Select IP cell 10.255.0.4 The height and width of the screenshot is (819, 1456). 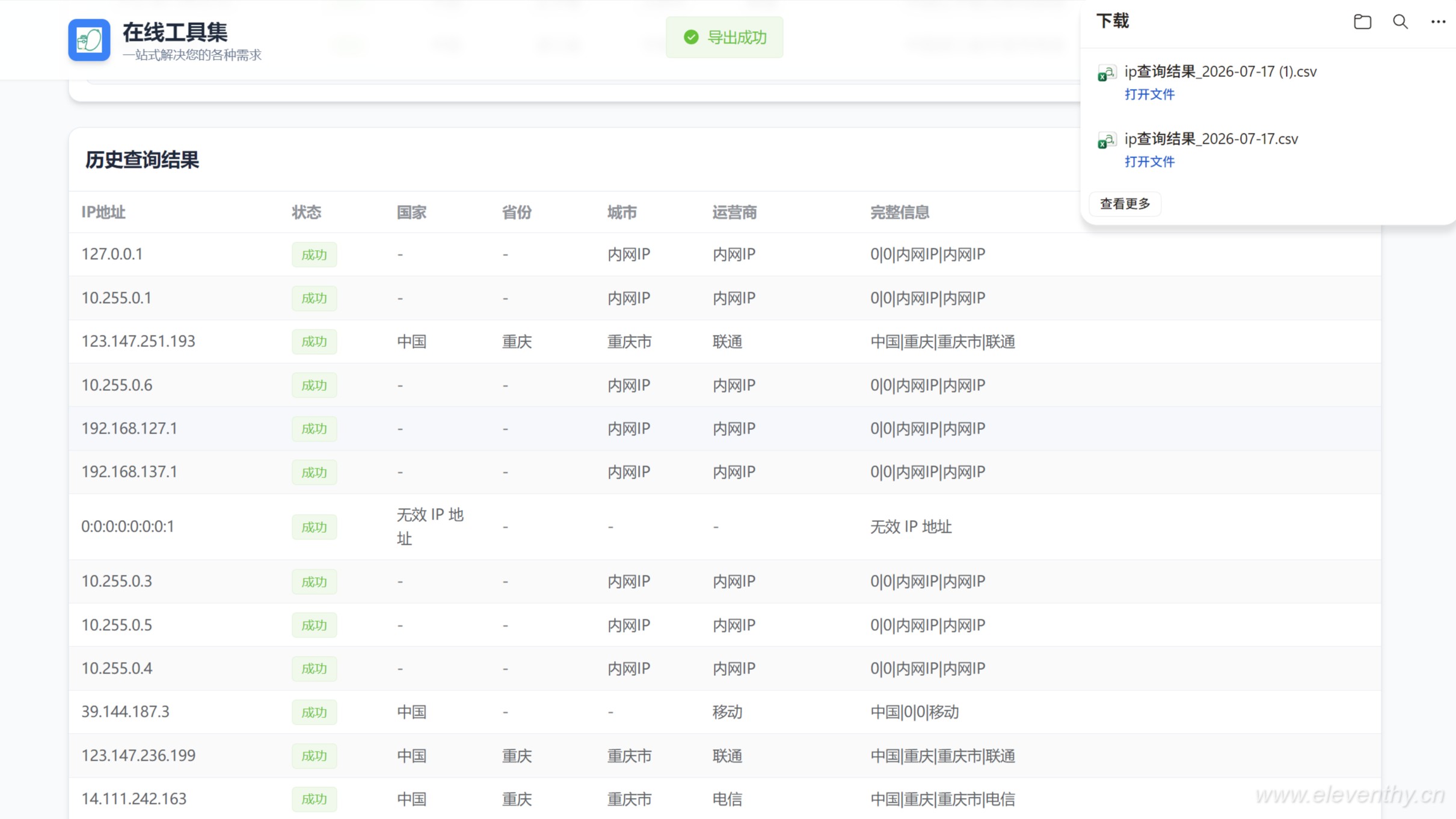[x=117, y=669]
